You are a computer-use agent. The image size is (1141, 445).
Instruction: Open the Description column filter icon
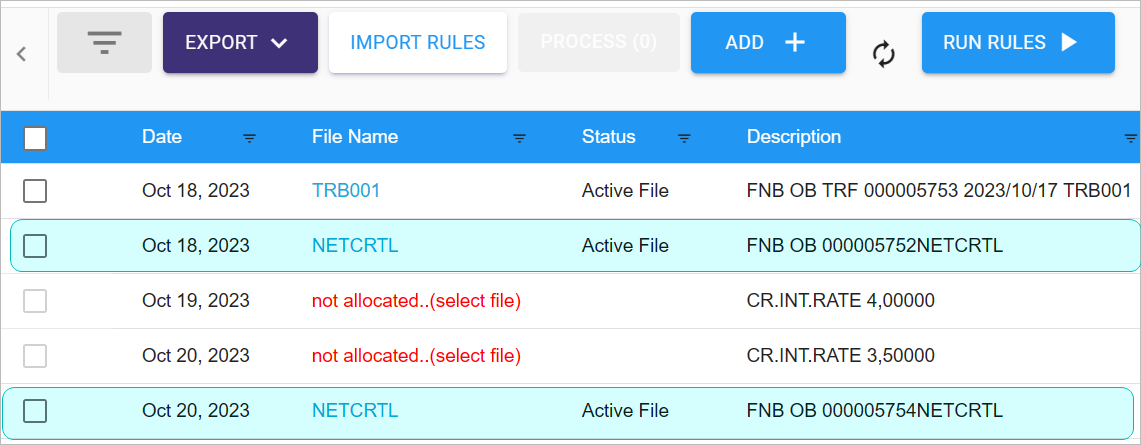tap(1131, 138)
